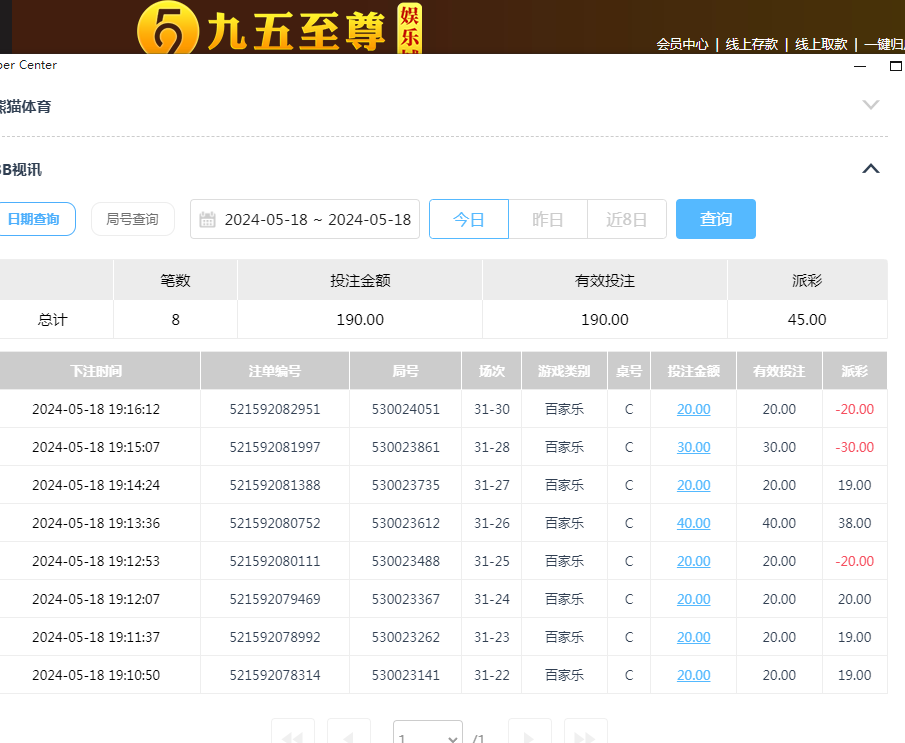Jump to last page of results

(x=586, y=737)
